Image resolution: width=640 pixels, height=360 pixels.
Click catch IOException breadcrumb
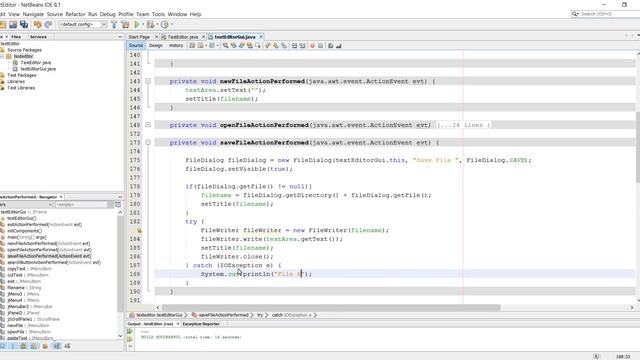click(292, 315)
